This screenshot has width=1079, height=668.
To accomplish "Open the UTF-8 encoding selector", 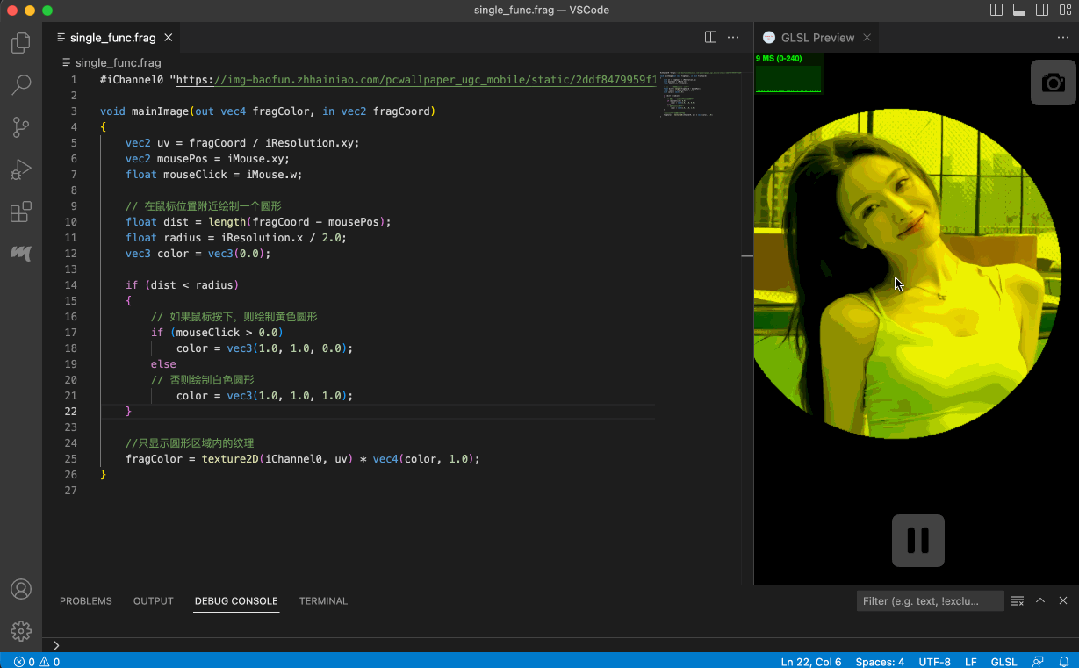I will coord(933,661).
